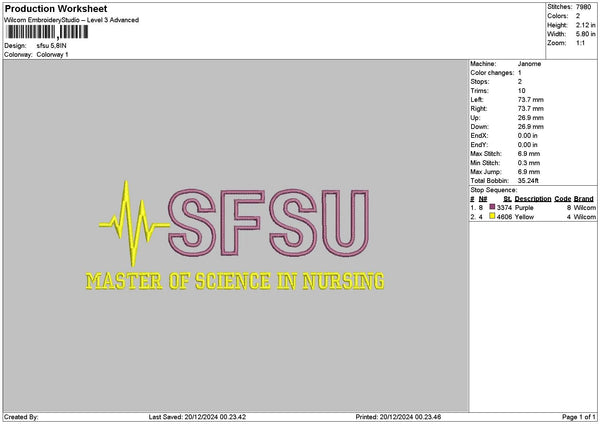This screenshot has height=424, width=600.
Task: Click the 'Production Worksheet' title
Action: (x=56, y=8)
